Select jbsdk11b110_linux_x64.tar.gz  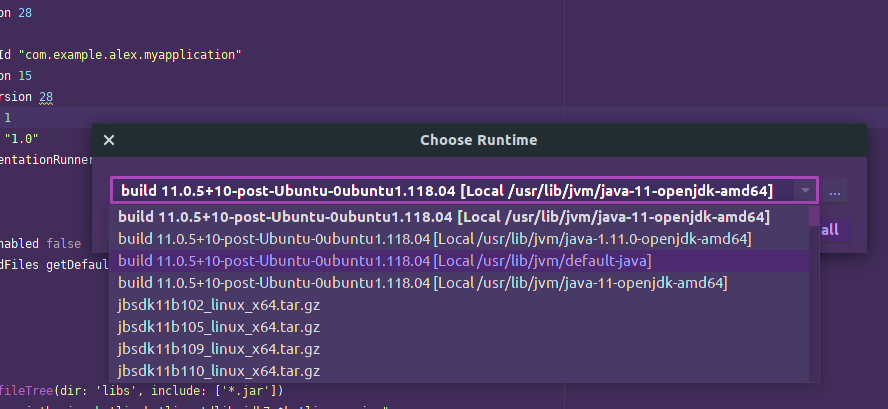click(x=459, y=371)
